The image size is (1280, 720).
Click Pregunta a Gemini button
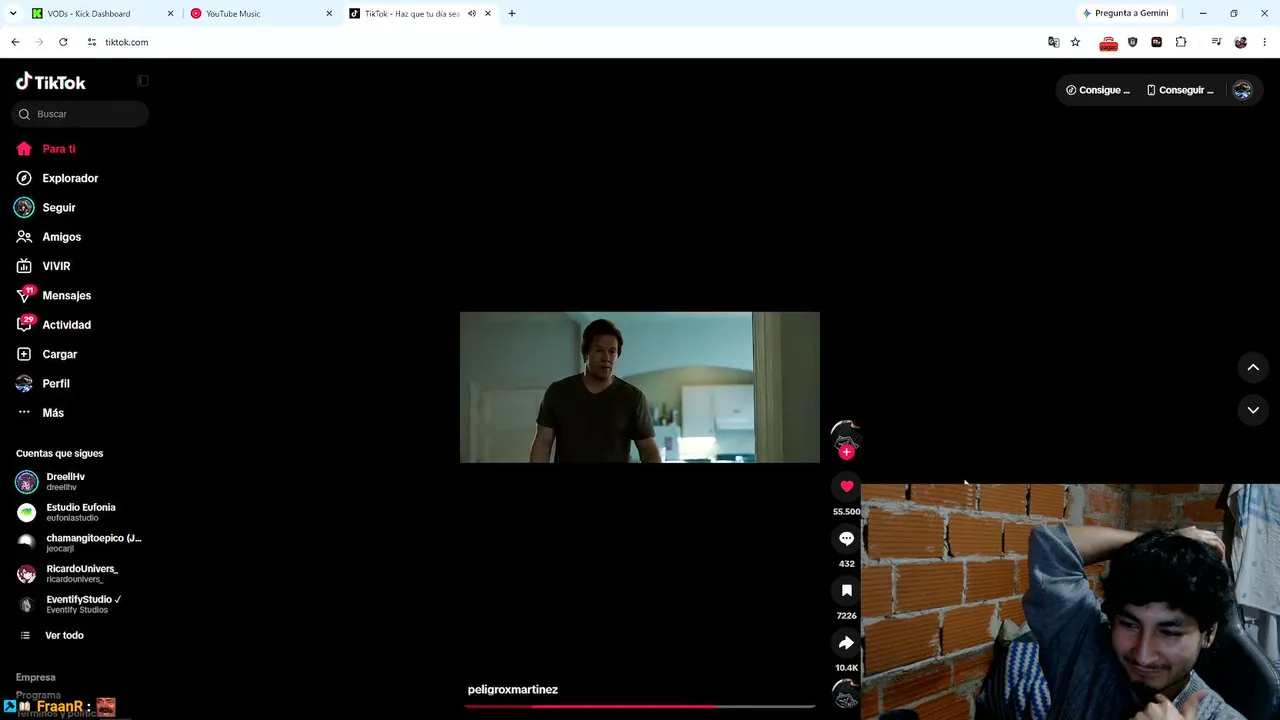point(1125,14)
